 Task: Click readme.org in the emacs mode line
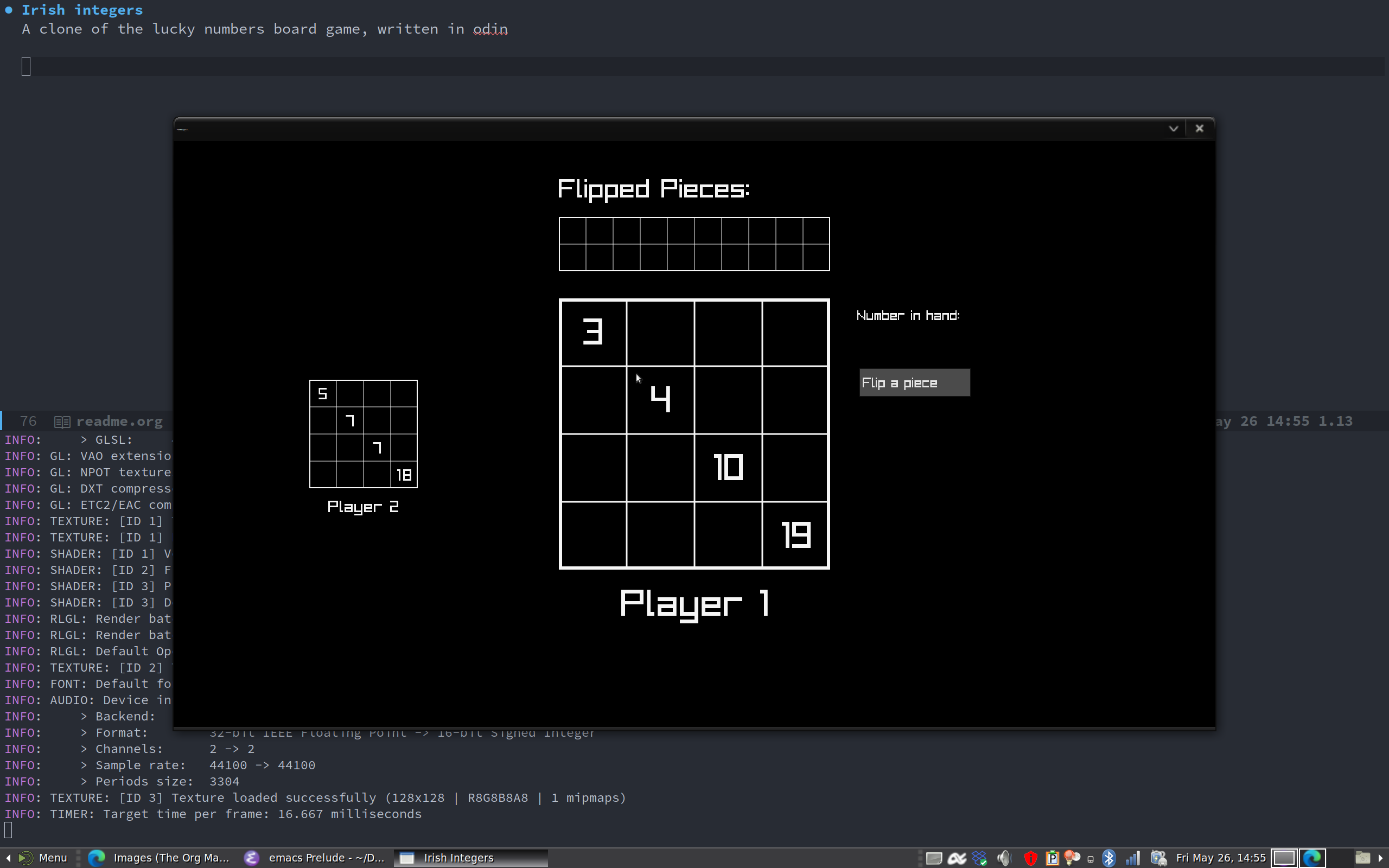pyautogui.click(x=119, y=421)
